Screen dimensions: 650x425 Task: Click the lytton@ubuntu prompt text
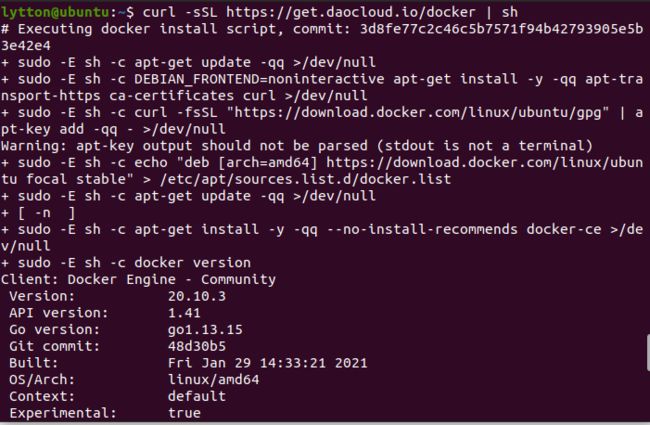click(x=55, y=12)
